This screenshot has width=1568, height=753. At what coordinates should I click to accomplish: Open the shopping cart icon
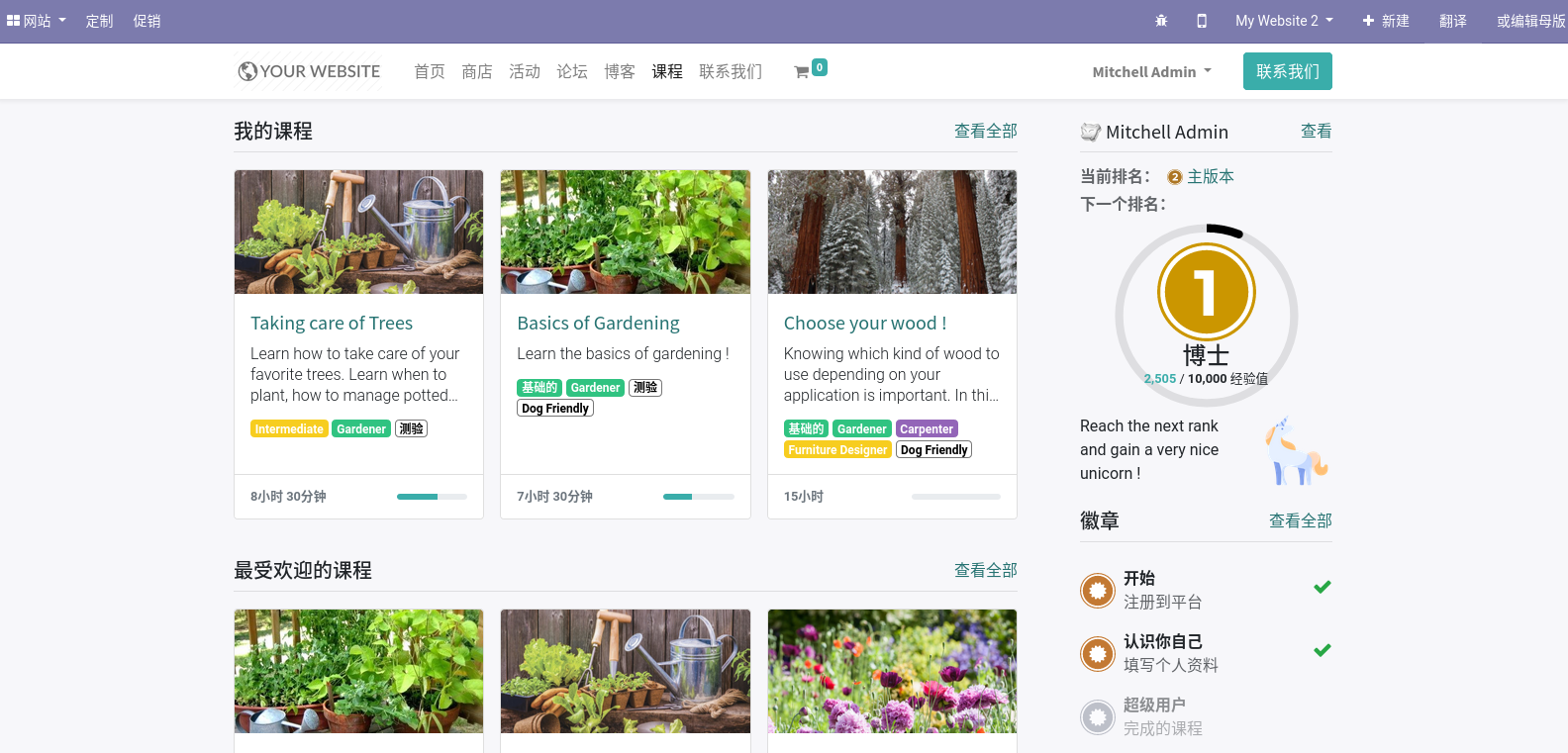pos(802,72)
